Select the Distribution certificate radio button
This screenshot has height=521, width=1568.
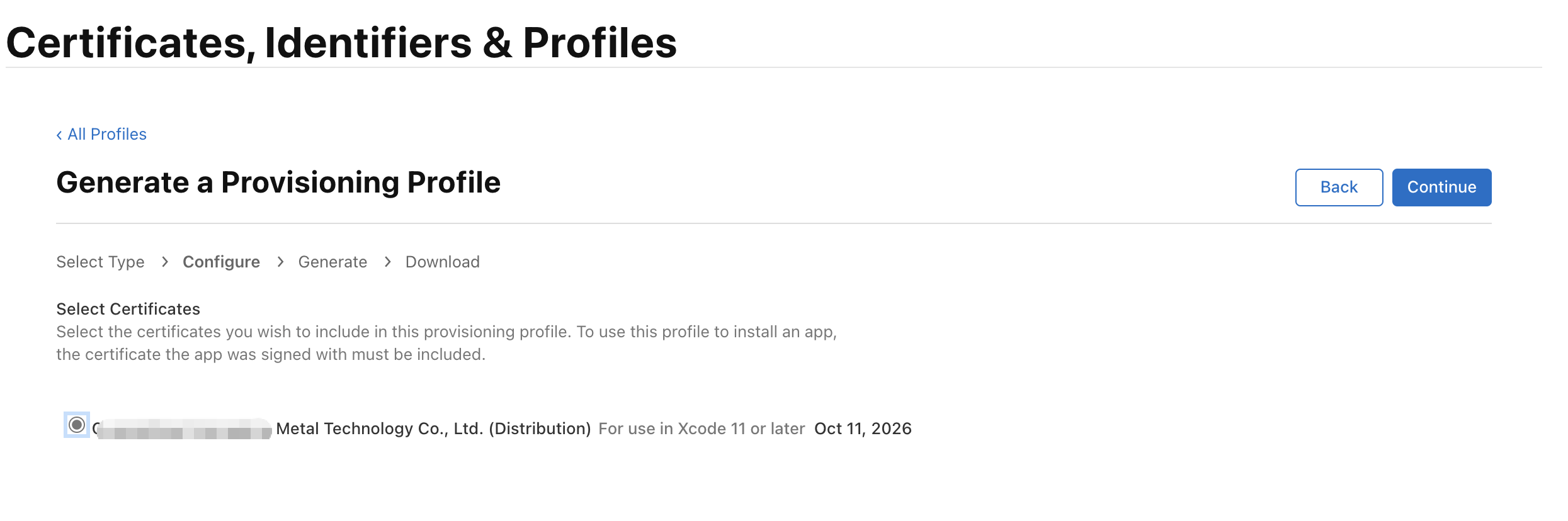tap(77, 425)
